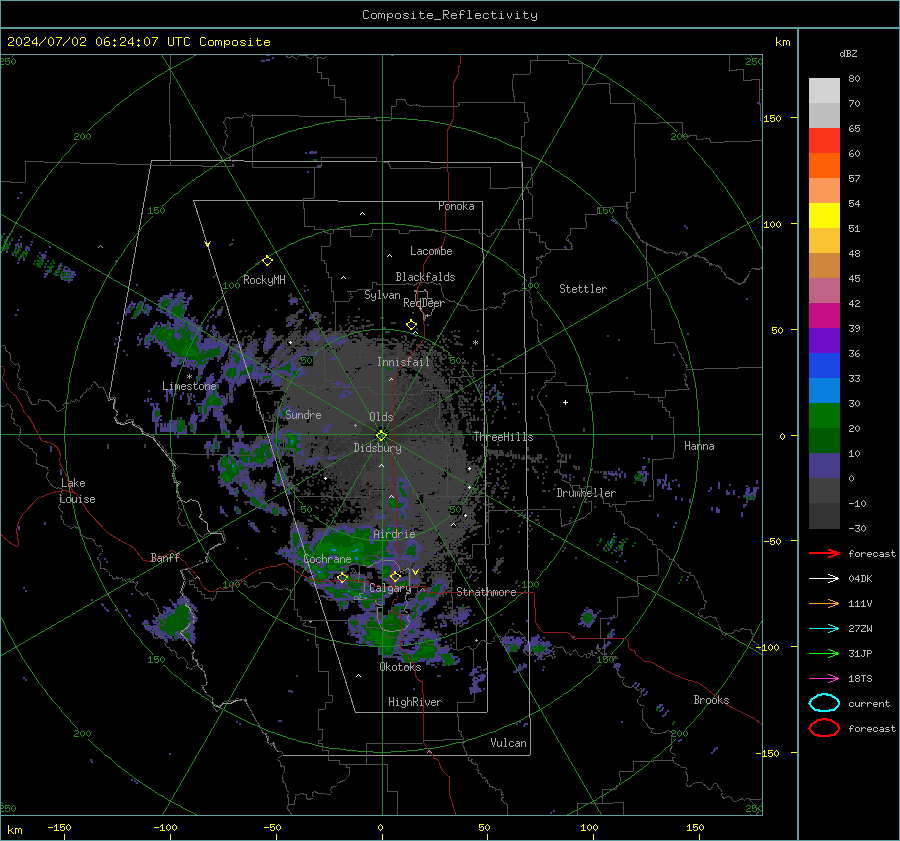Screen dimensions: 900x841
Task: Click the Lake Louise label
Action: click(x=77, y=491)
